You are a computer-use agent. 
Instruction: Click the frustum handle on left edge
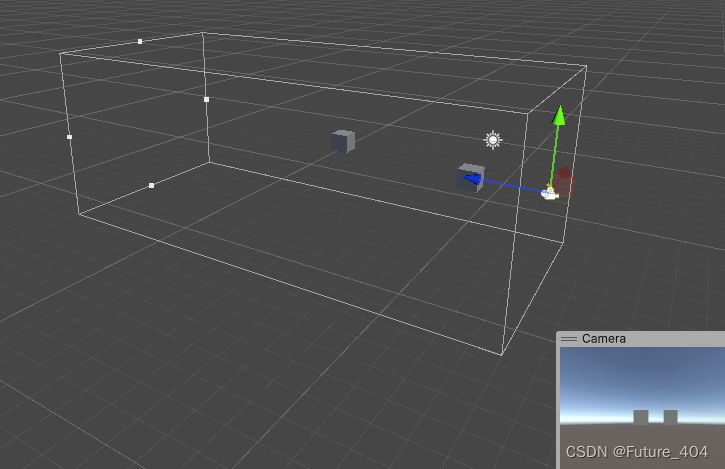point(69,137)
